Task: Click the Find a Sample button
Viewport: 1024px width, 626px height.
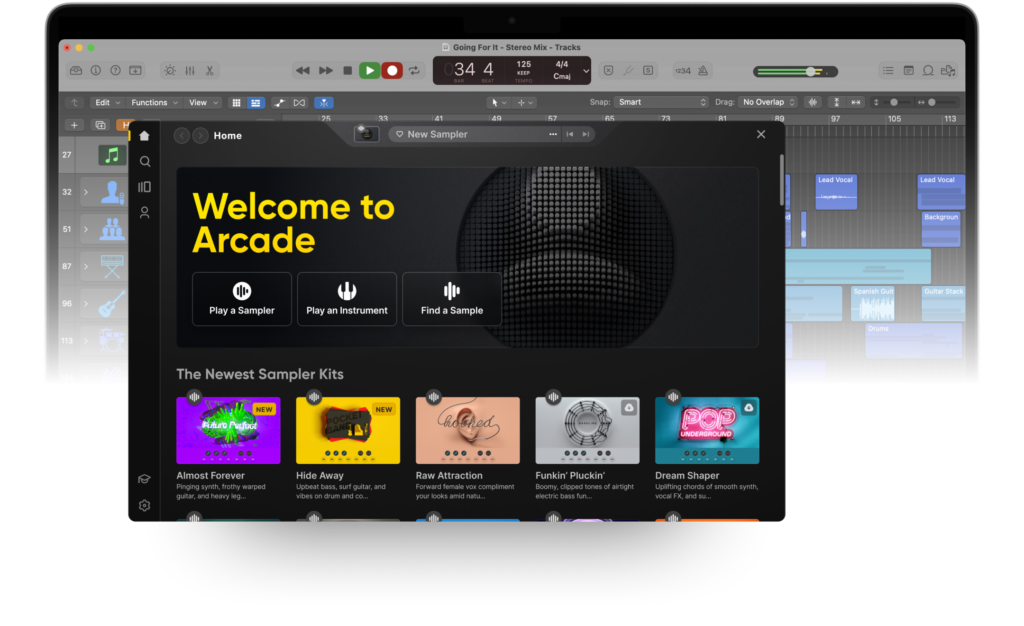Action: click(x=452, y=298)
